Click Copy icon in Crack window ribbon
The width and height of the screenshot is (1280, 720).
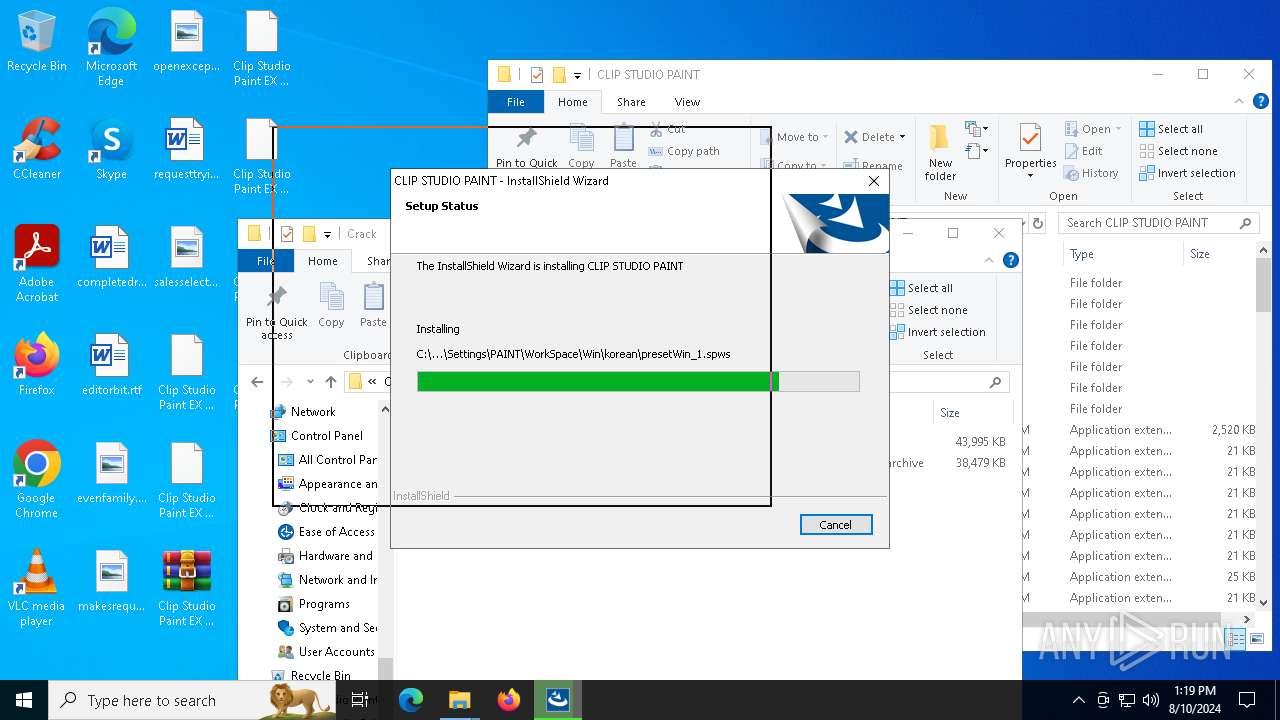point(331,305)
